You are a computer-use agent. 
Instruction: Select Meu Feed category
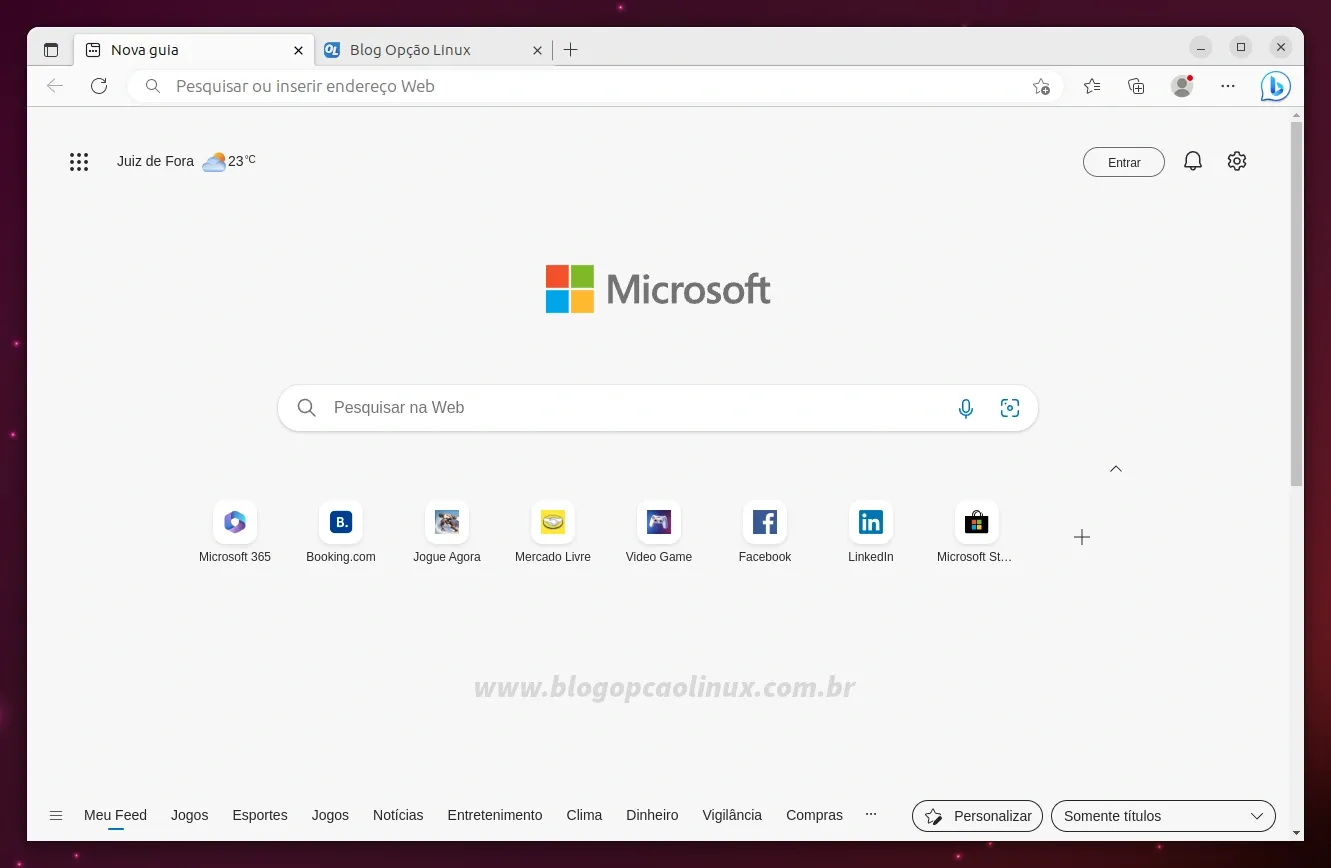(116, 815)
